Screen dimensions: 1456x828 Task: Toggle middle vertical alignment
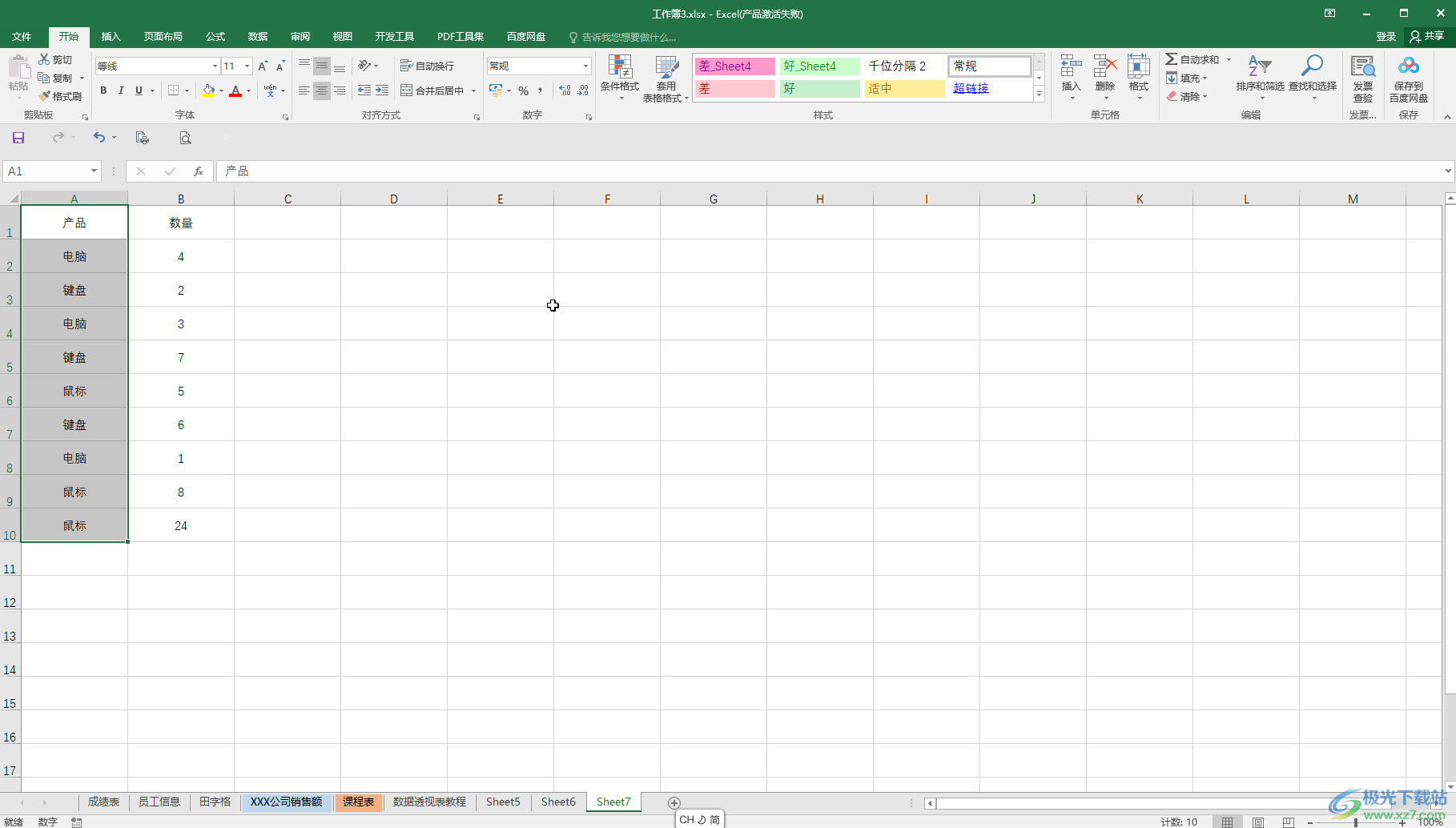322,66
